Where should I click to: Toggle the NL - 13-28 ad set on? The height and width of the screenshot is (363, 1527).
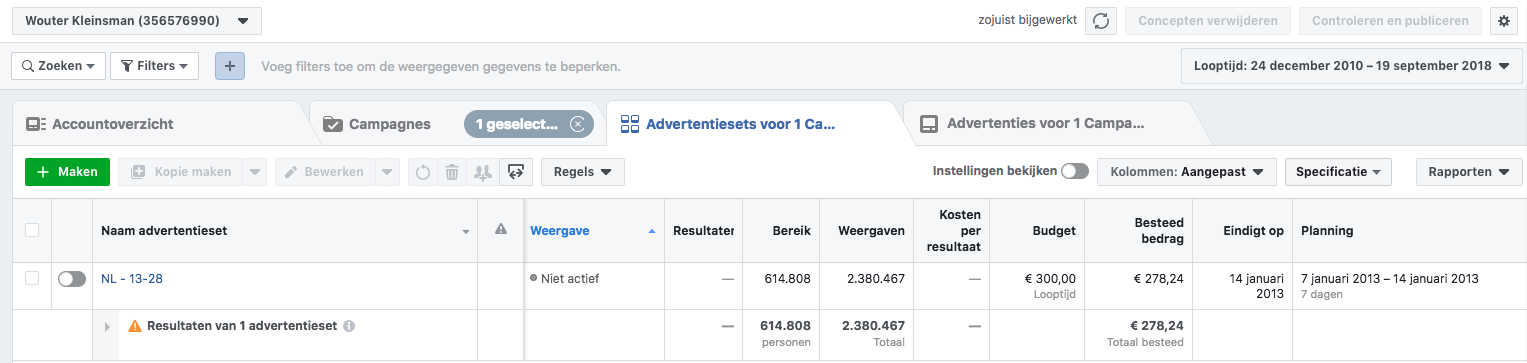[72, 279]
